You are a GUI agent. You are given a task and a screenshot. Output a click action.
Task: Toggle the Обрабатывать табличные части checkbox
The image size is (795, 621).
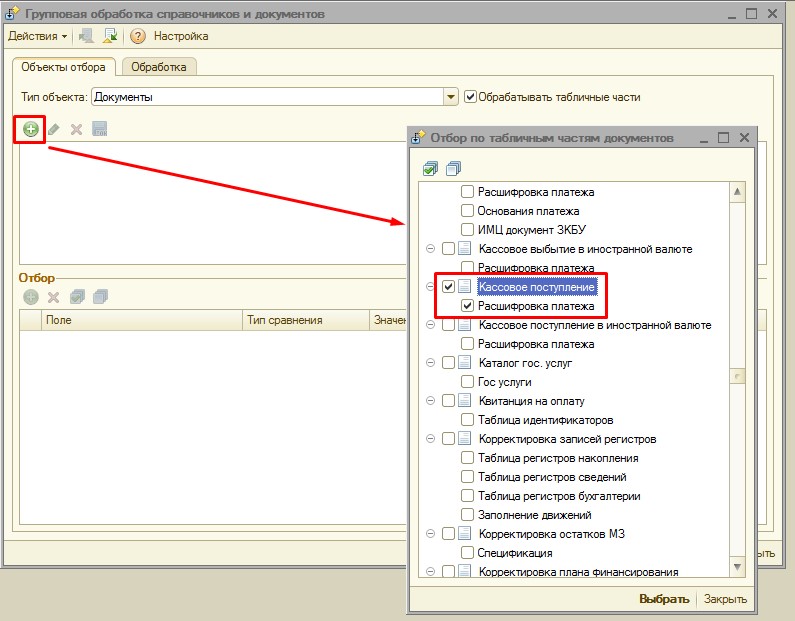[471, 97]
